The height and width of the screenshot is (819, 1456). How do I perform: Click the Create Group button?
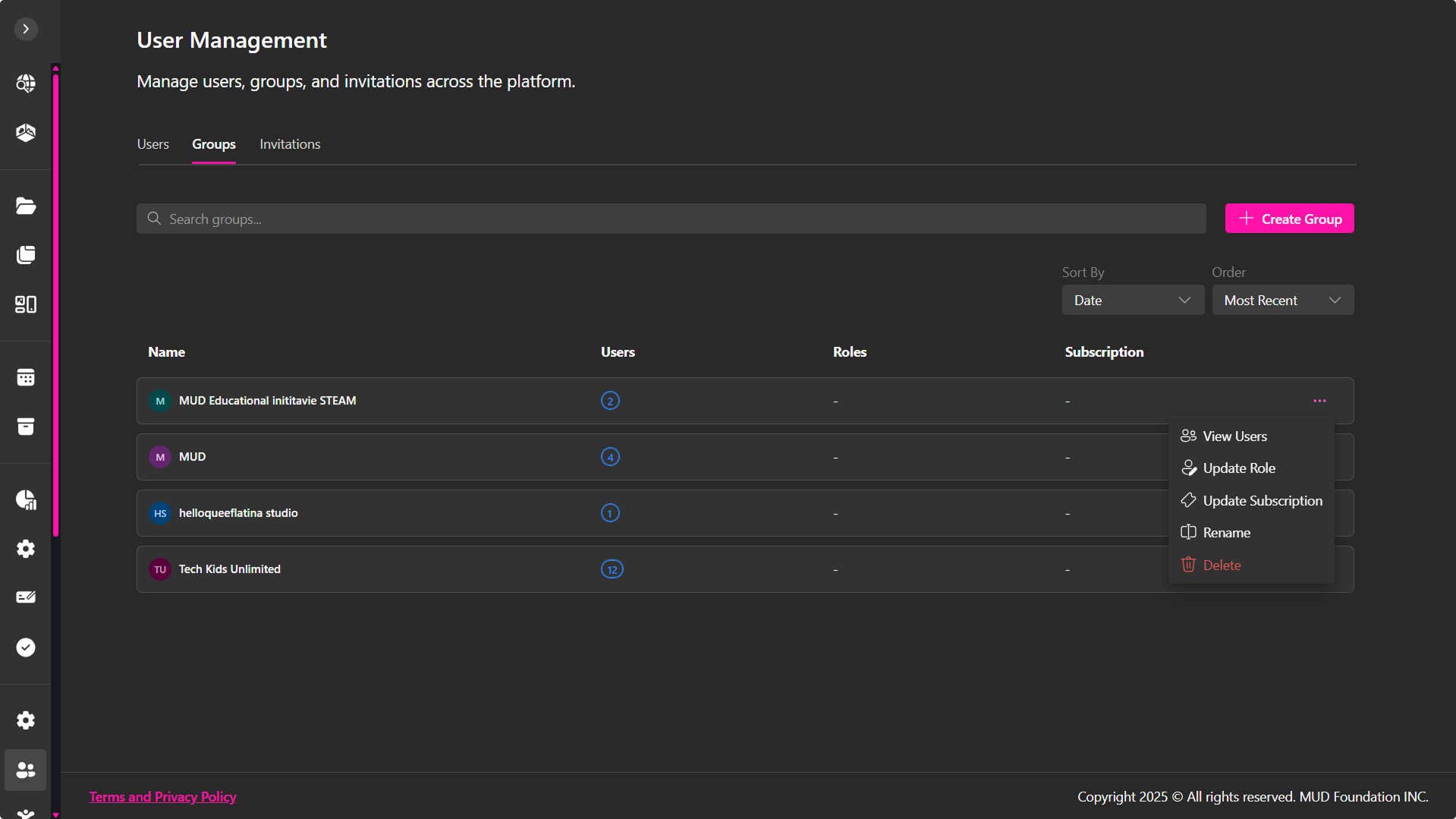(1289, 219)
